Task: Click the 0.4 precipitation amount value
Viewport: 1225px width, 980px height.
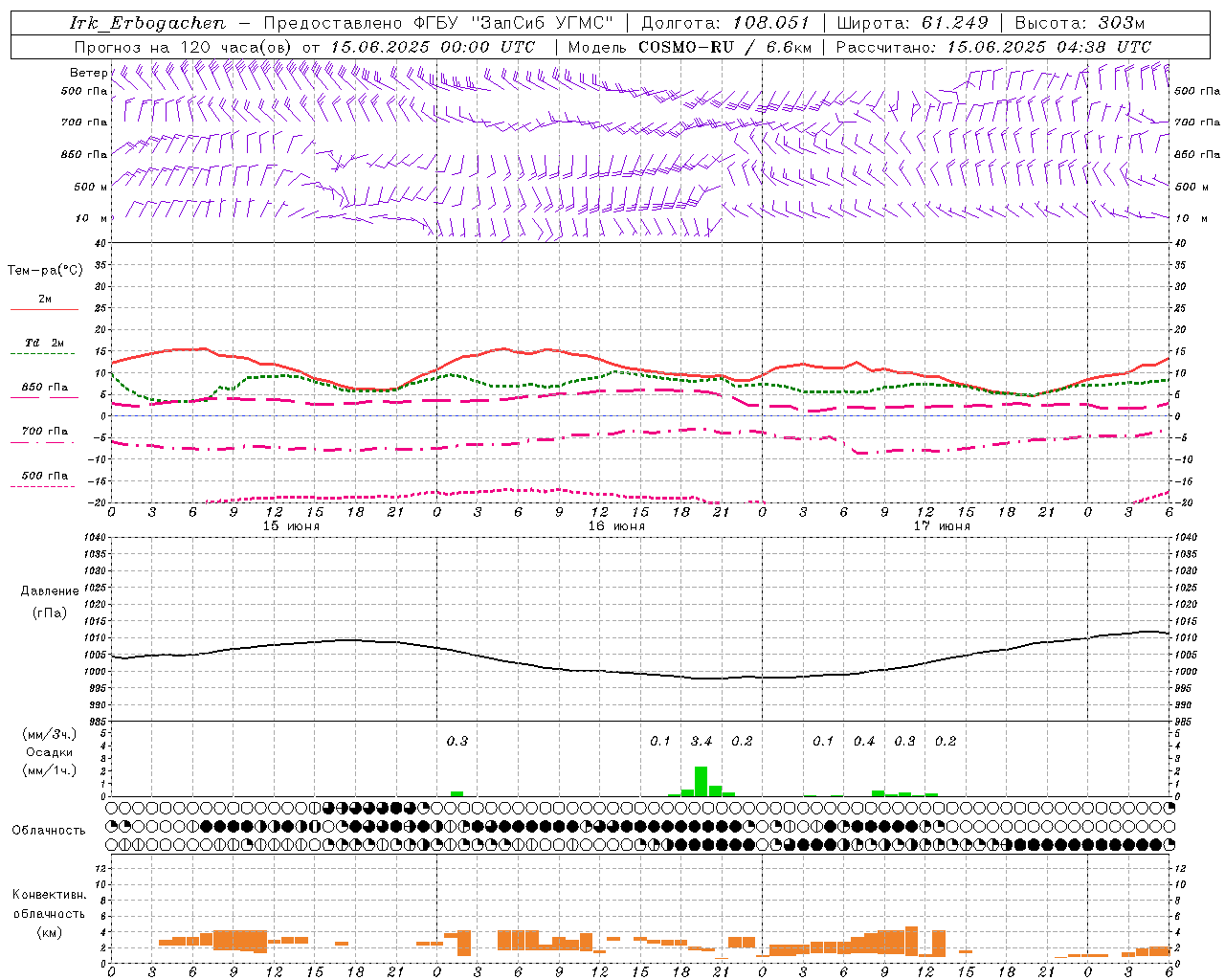Action: click(x=864, y=741)
